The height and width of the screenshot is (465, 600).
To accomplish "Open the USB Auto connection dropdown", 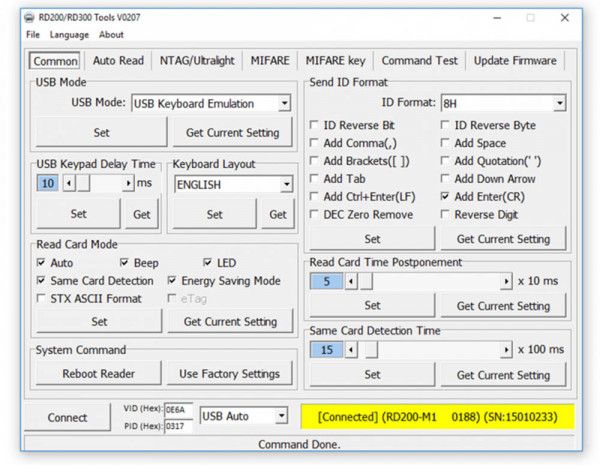I will (x=281, y=416).
